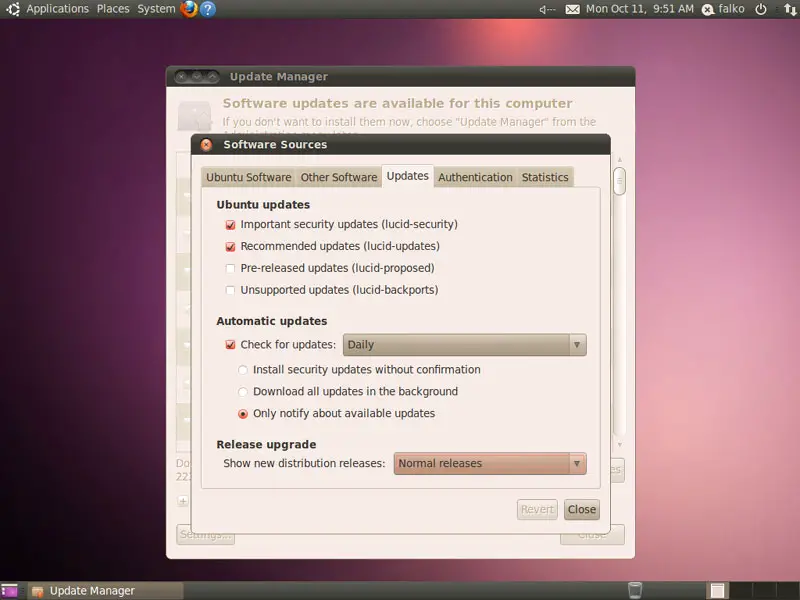Open the Trash icon in bottom panel

click(x=635, y=590)
